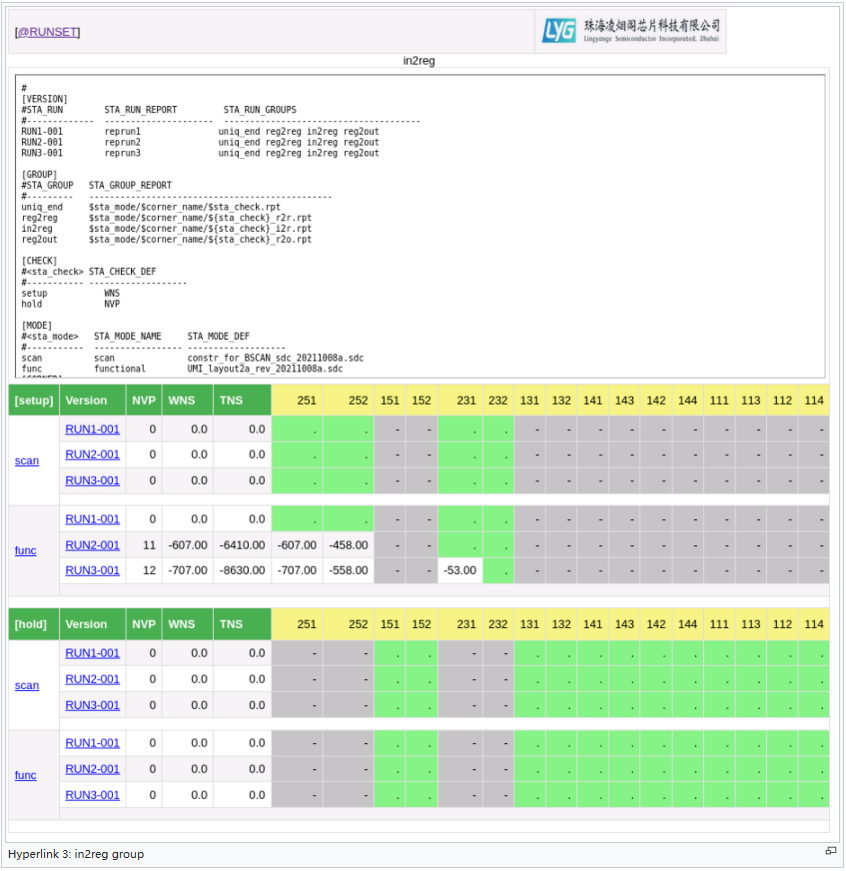The image size is (846, 871).
Task: Click the enlarge icon beside the caption
Action: pos(830,851)
